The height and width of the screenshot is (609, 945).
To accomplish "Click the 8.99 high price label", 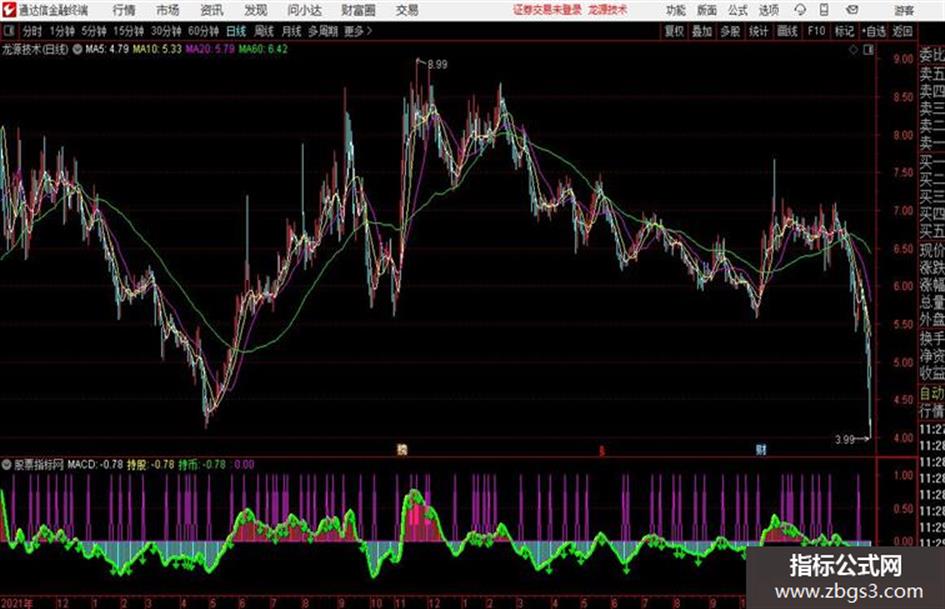I will click(x=438, y=65).
